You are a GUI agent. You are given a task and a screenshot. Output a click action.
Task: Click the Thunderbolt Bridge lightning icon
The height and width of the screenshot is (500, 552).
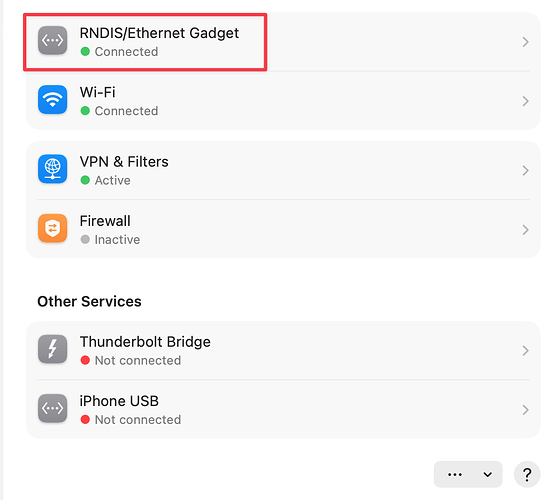coord(52,349)
